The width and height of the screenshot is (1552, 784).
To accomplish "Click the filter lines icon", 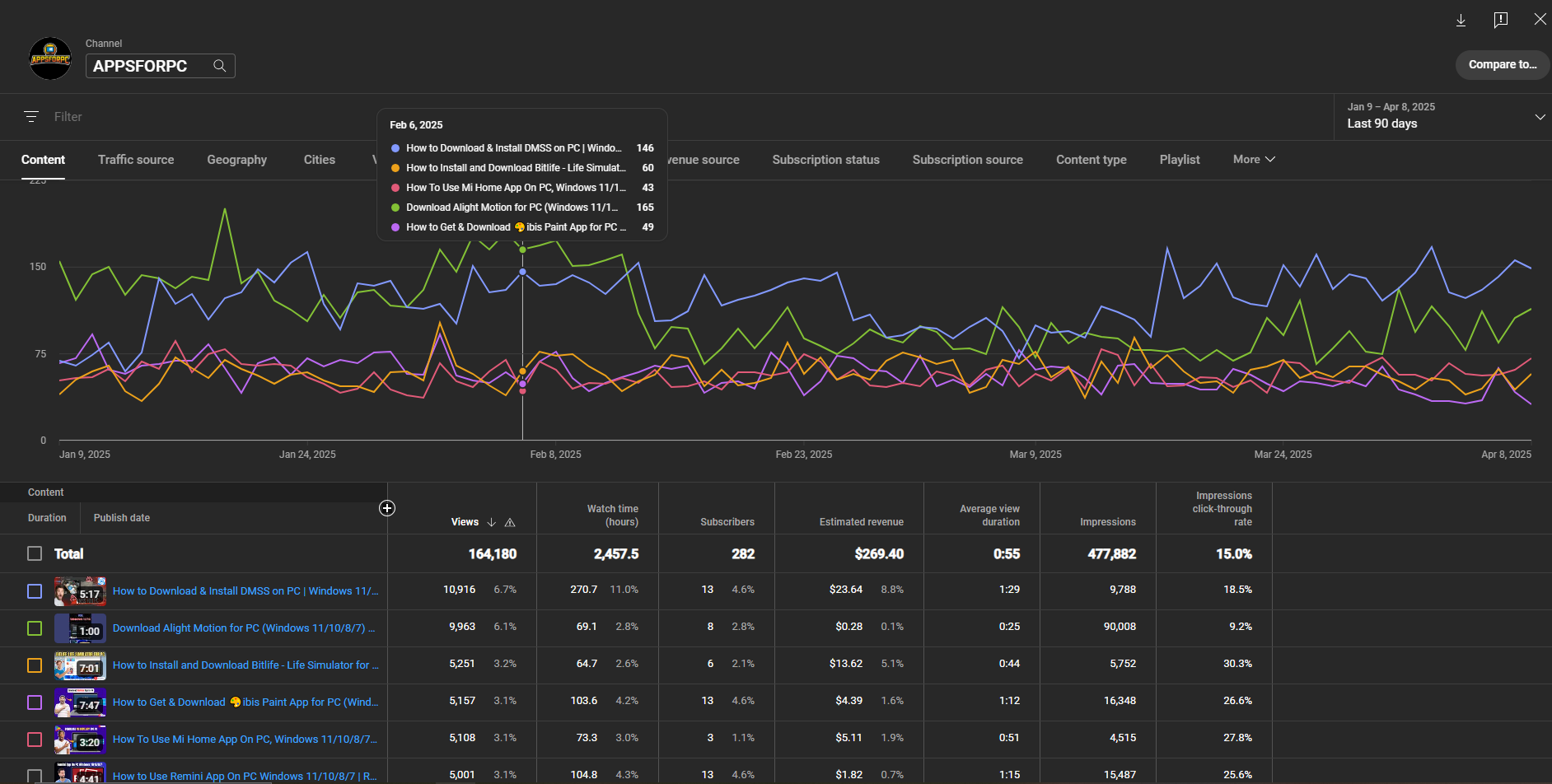I will point(31,117).
